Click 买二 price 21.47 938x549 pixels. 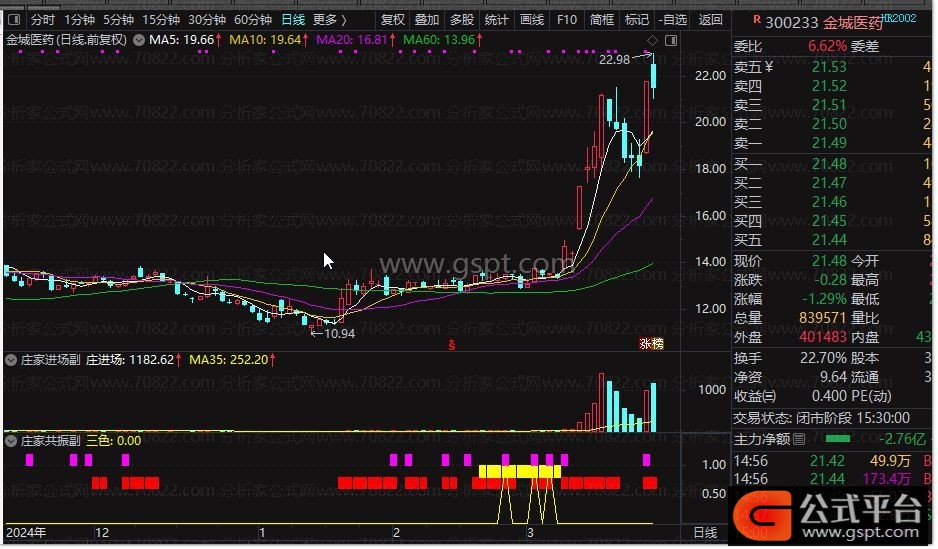829,183
